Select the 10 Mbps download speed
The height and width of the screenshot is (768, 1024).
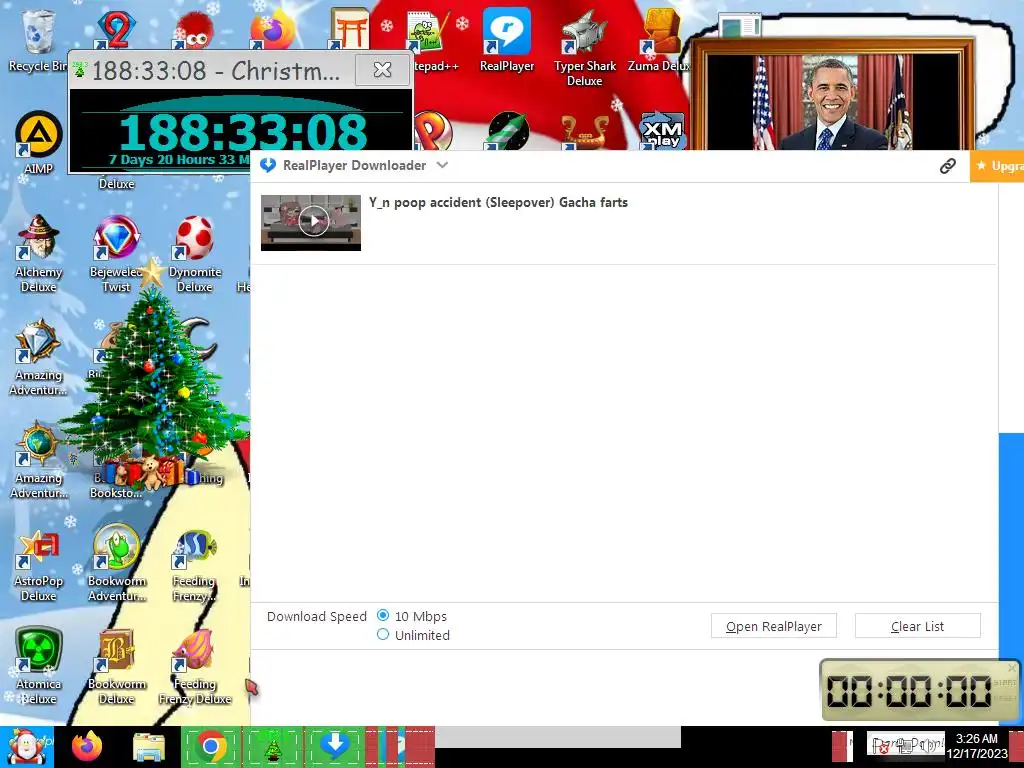(x=383, y=615)
